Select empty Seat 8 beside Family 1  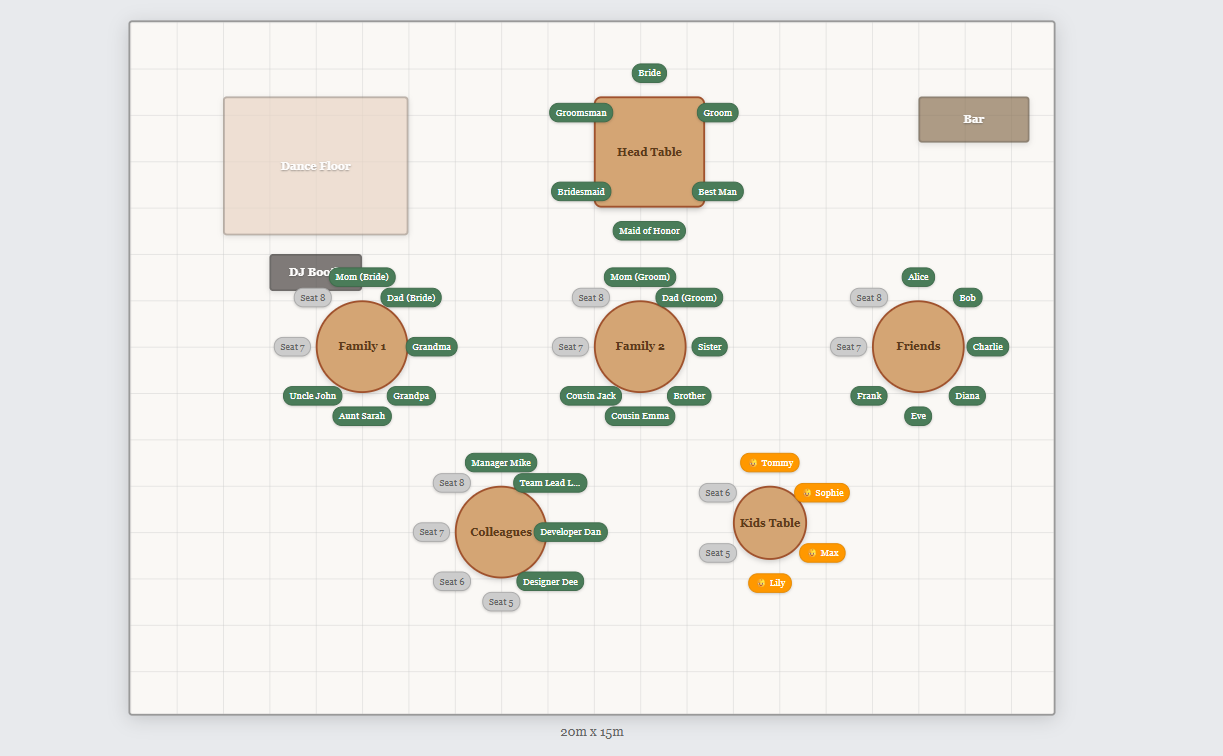click(x=312, y=297)
